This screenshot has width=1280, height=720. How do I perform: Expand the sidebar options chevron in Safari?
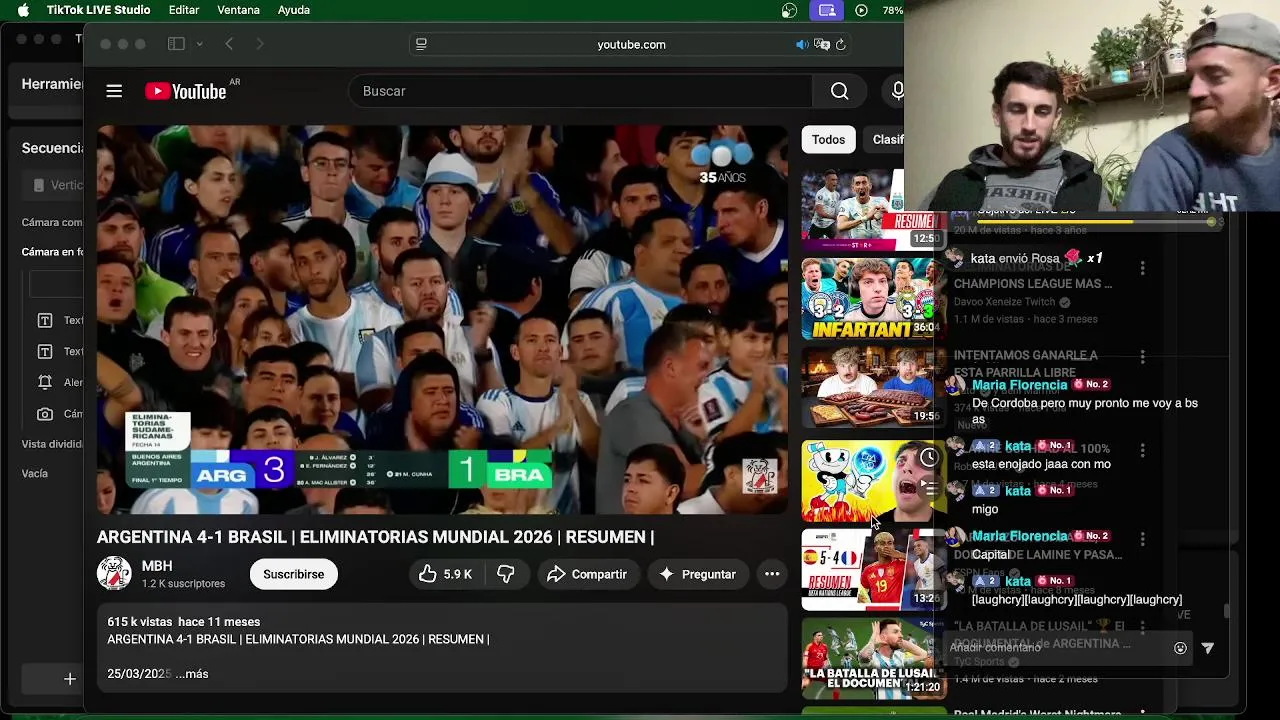(x=199, y=44)
